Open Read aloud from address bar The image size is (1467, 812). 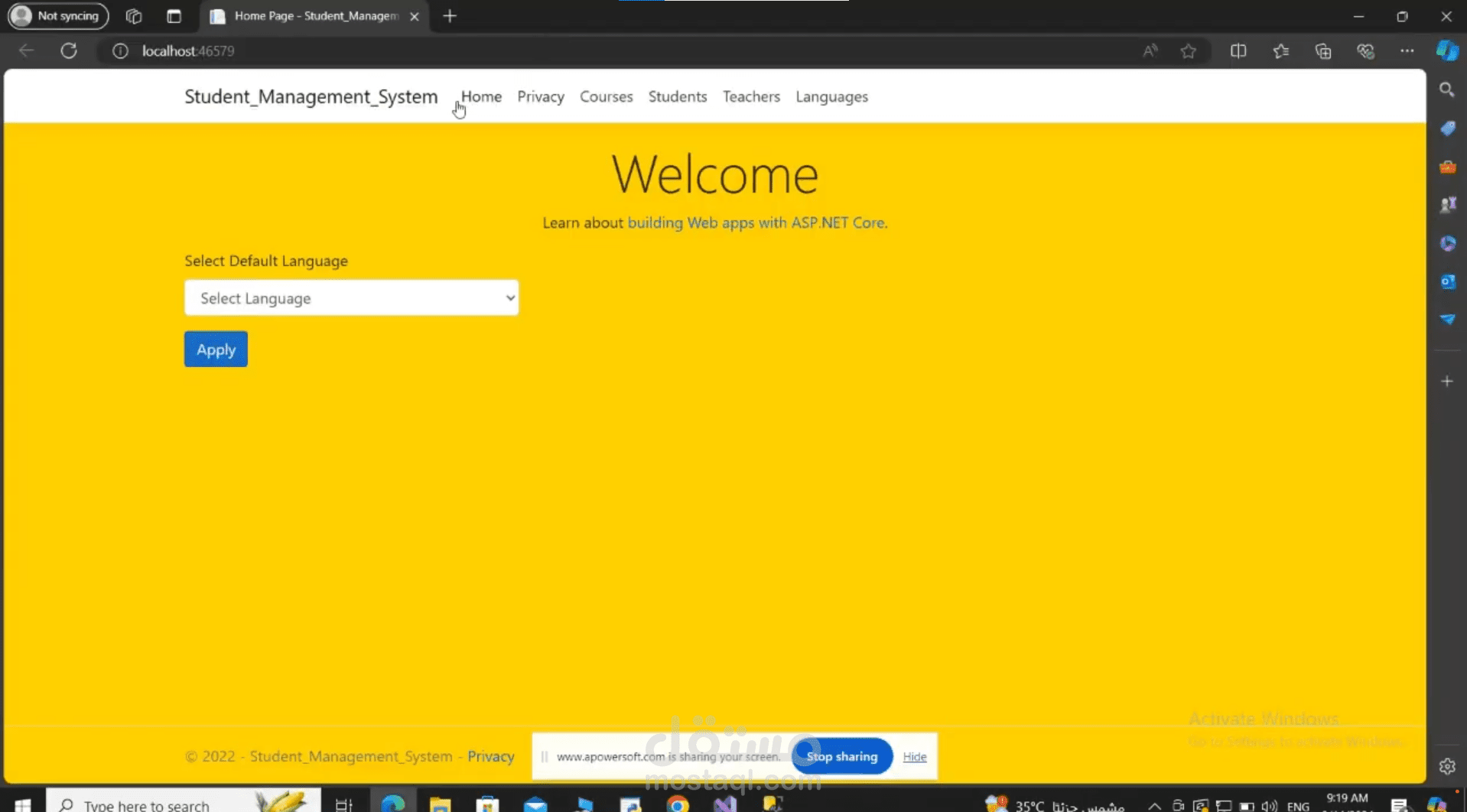pos(1150,50)
